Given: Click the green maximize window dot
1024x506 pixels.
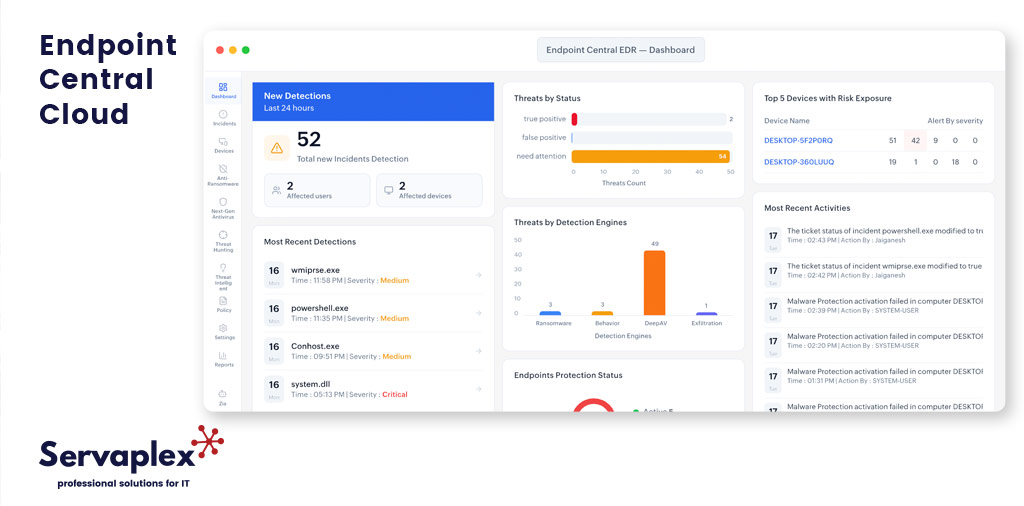Looking at the screenshot, I should tap(246, 50).
